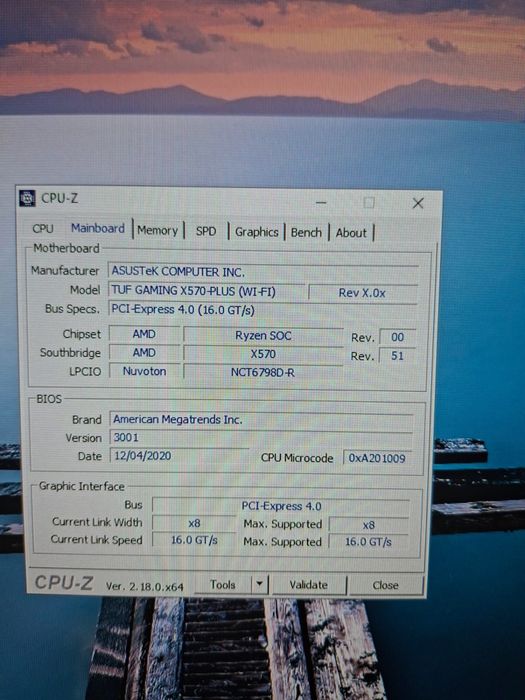Click the chipset Rev. value 00
The height and width of the screenshot is (700, 525).
click(397, 337)
